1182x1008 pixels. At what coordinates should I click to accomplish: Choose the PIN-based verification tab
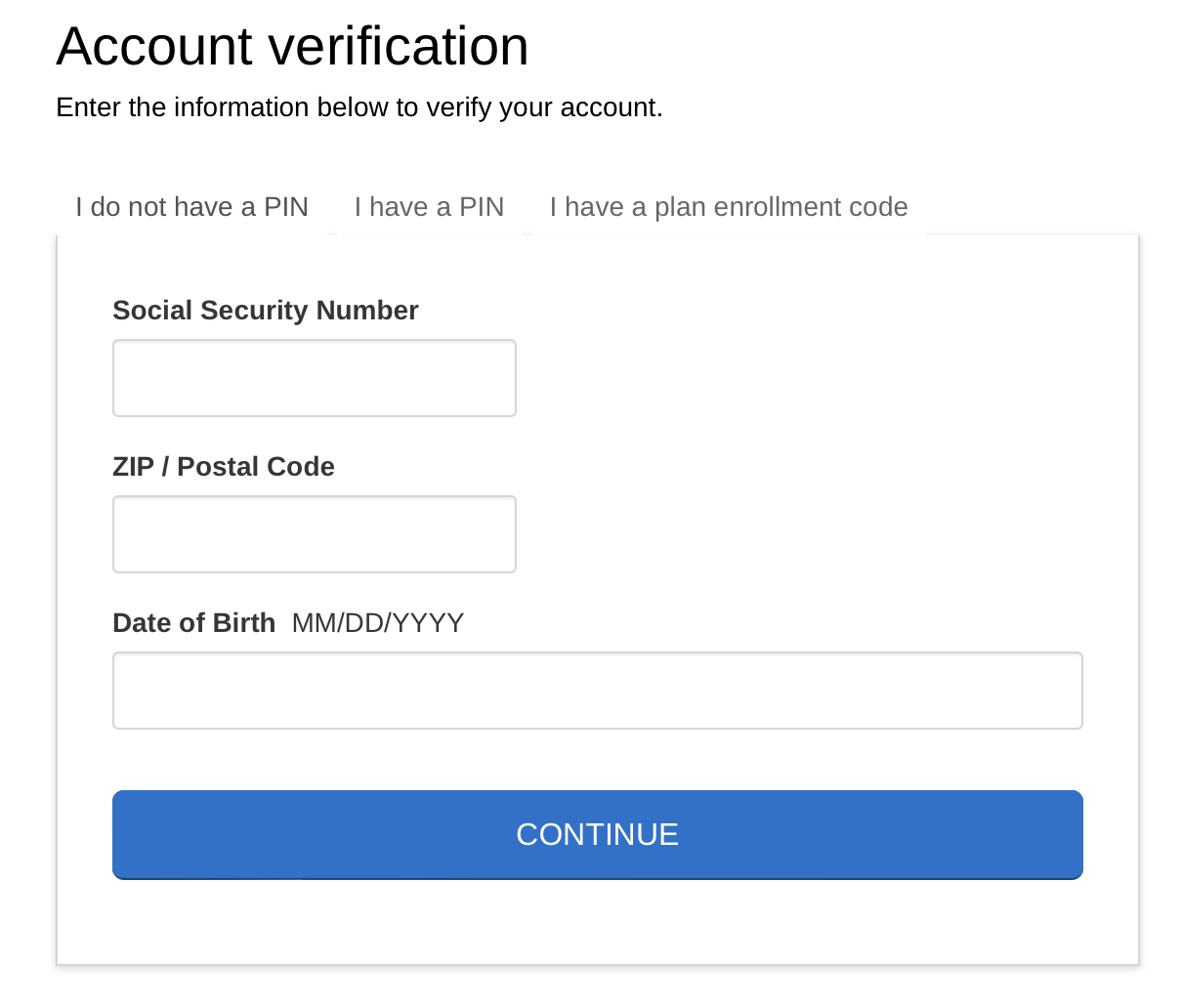click(x=430, y=207)
